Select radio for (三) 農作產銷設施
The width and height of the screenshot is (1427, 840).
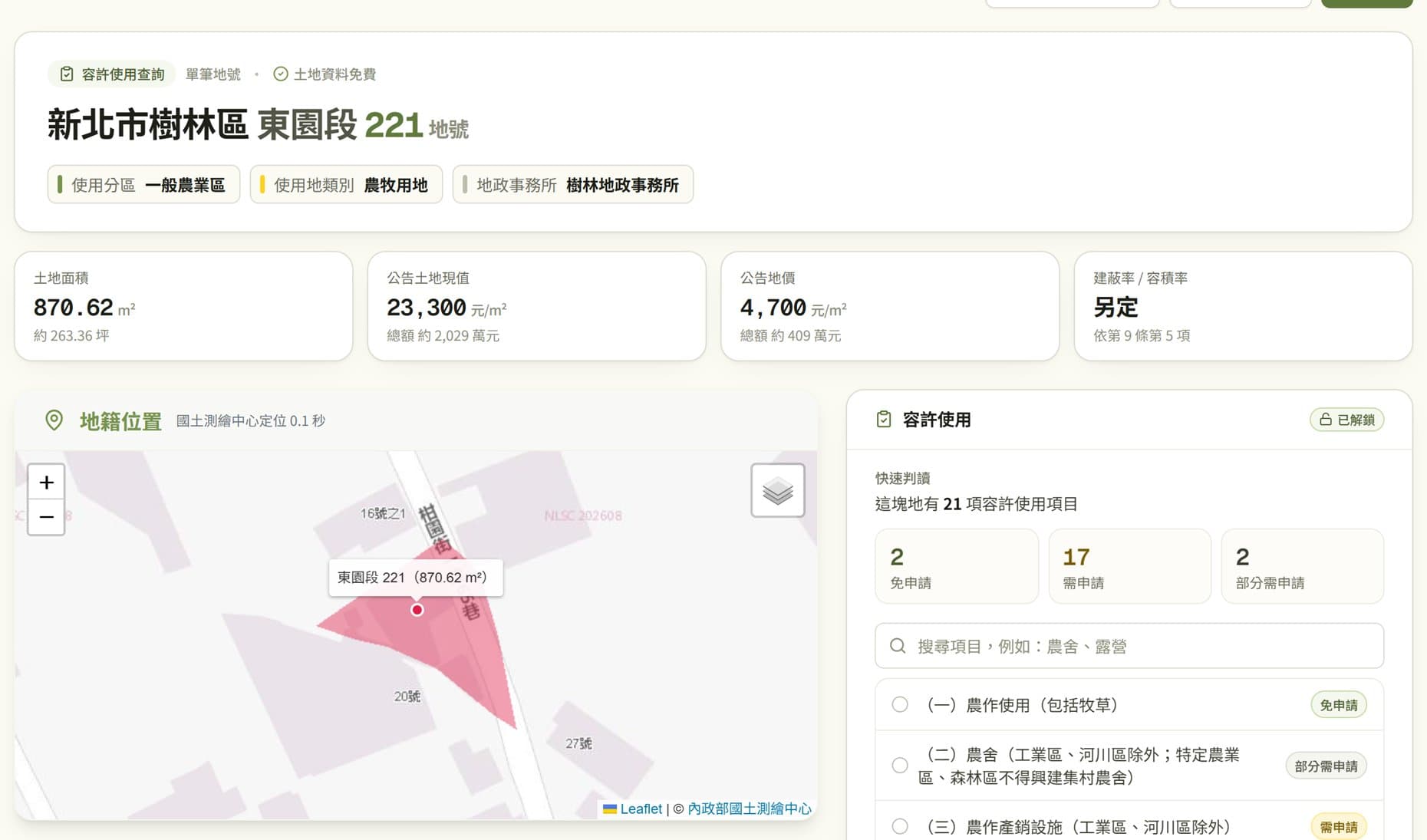(x=900, y=826)
